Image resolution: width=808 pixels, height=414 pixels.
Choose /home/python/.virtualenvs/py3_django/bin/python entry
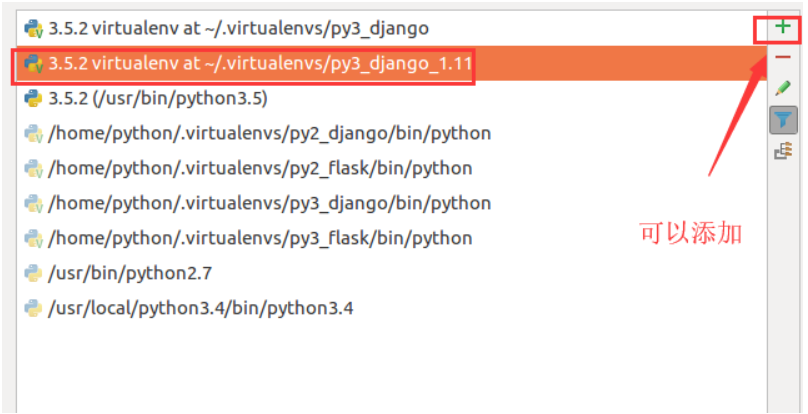(x=392, y=204)
